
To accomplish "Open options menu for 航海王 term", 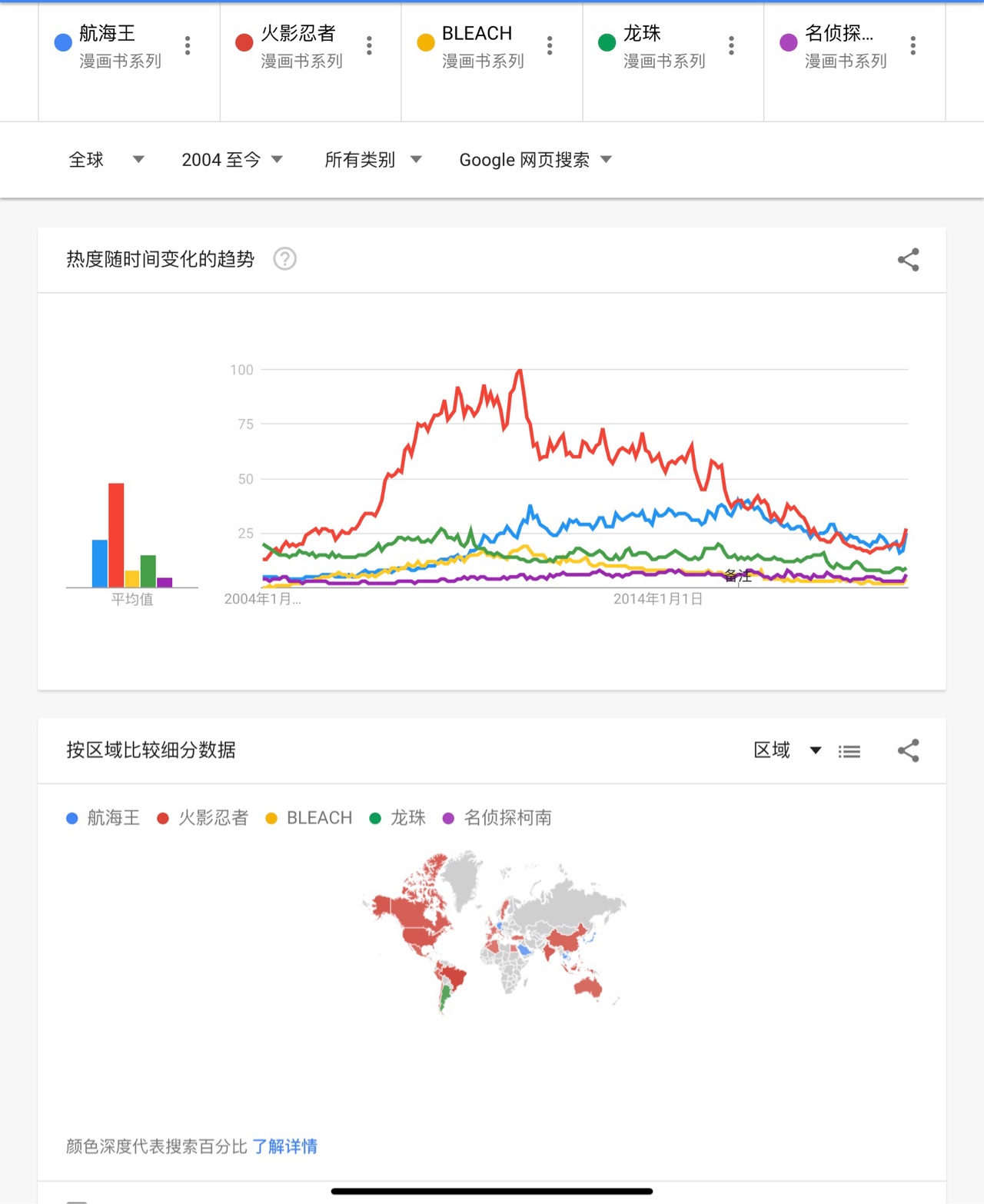I will 188,45.
